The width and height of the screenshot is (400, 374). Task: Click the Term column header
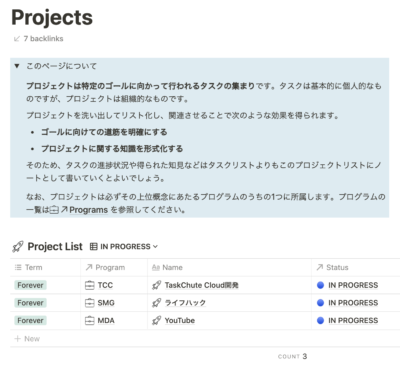pyautogui.click(x=45, y=267)
